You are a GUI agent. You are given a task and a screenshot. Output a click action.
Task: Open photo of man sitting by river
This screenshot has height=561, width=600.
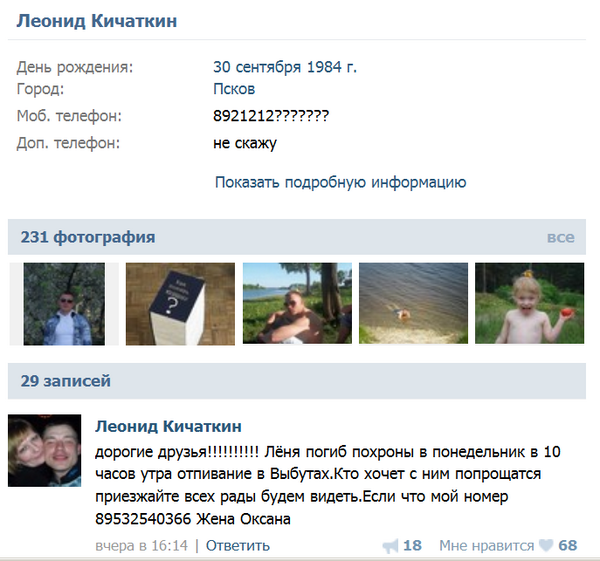(x=297, y=303)
